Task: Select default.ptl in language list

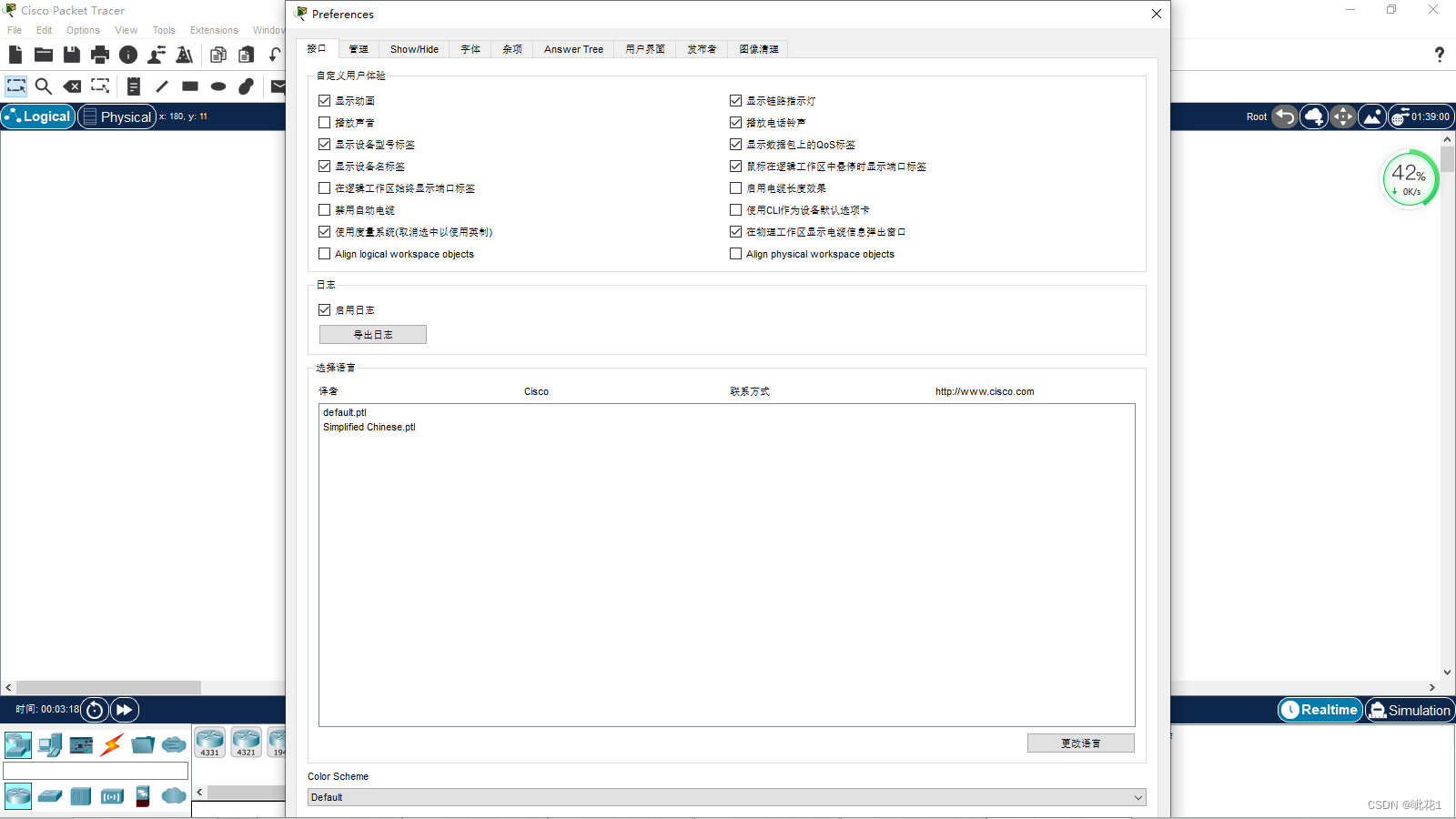Action: coord(345,412)
